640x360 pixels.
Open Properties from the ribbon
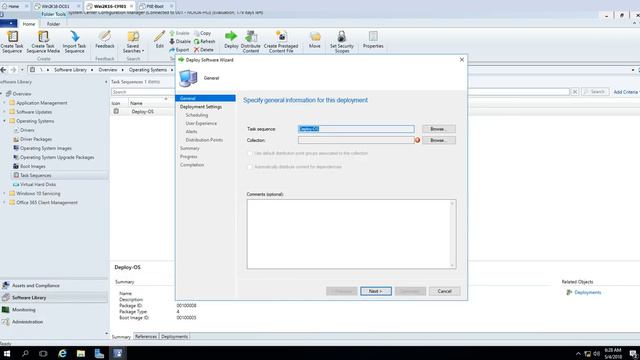(373, 40)
